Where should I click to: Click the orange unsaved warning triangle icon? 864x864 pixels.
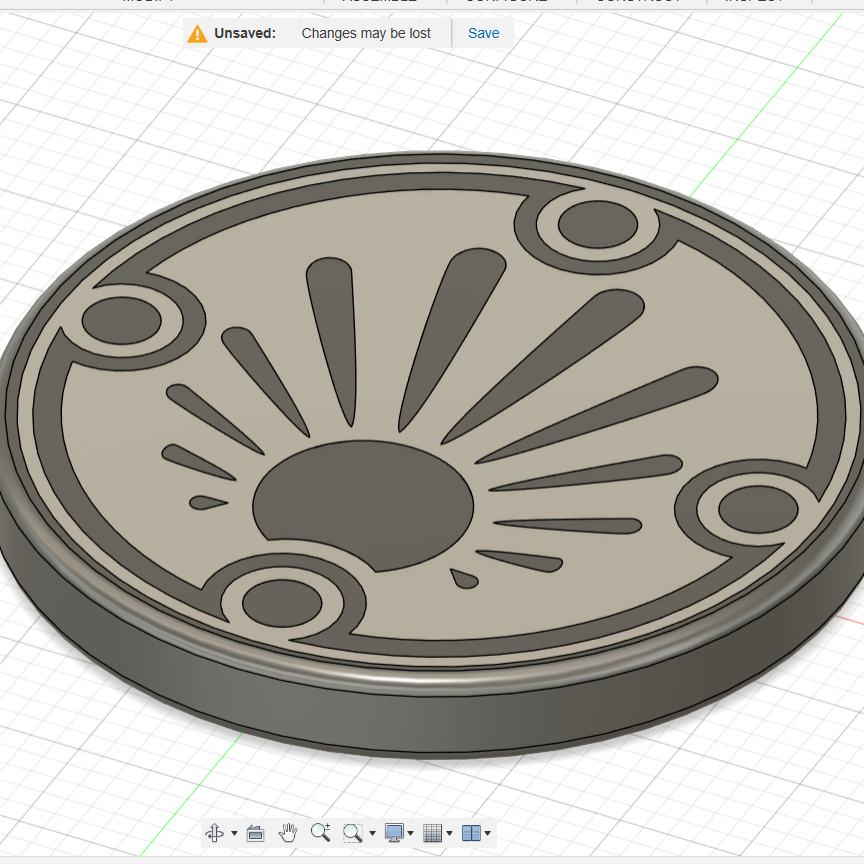pos(197,34)
